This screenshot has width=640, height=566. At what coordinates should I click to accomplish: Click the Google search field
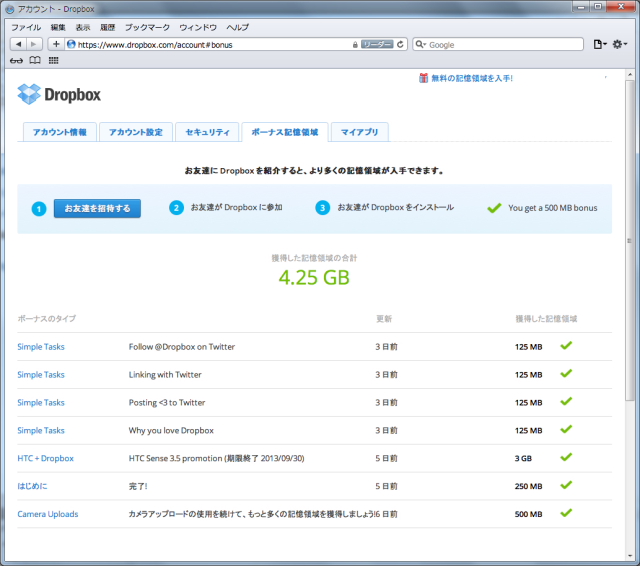(x=498, y=44)
